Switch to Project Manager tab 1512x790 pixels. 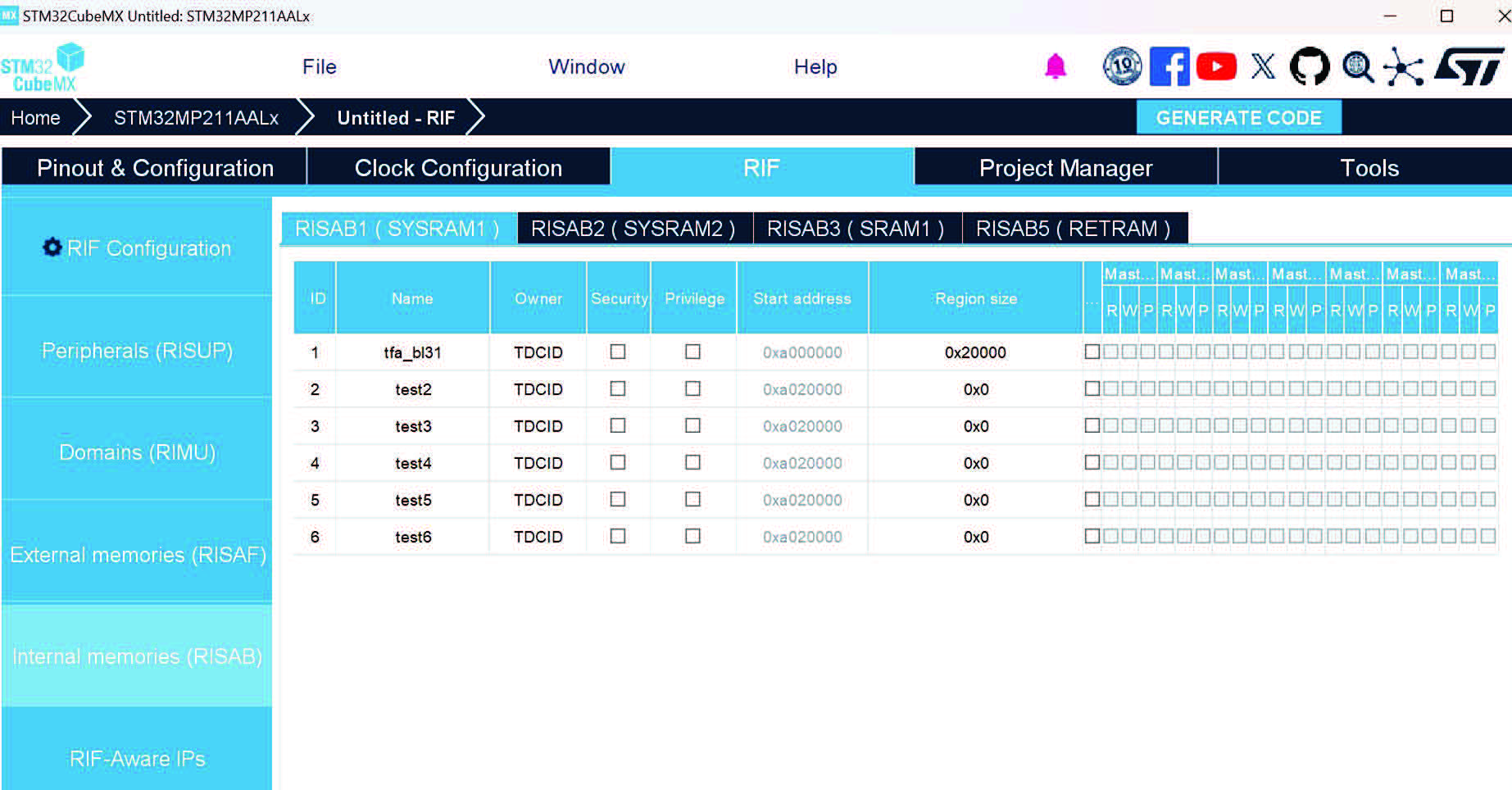1065,168
